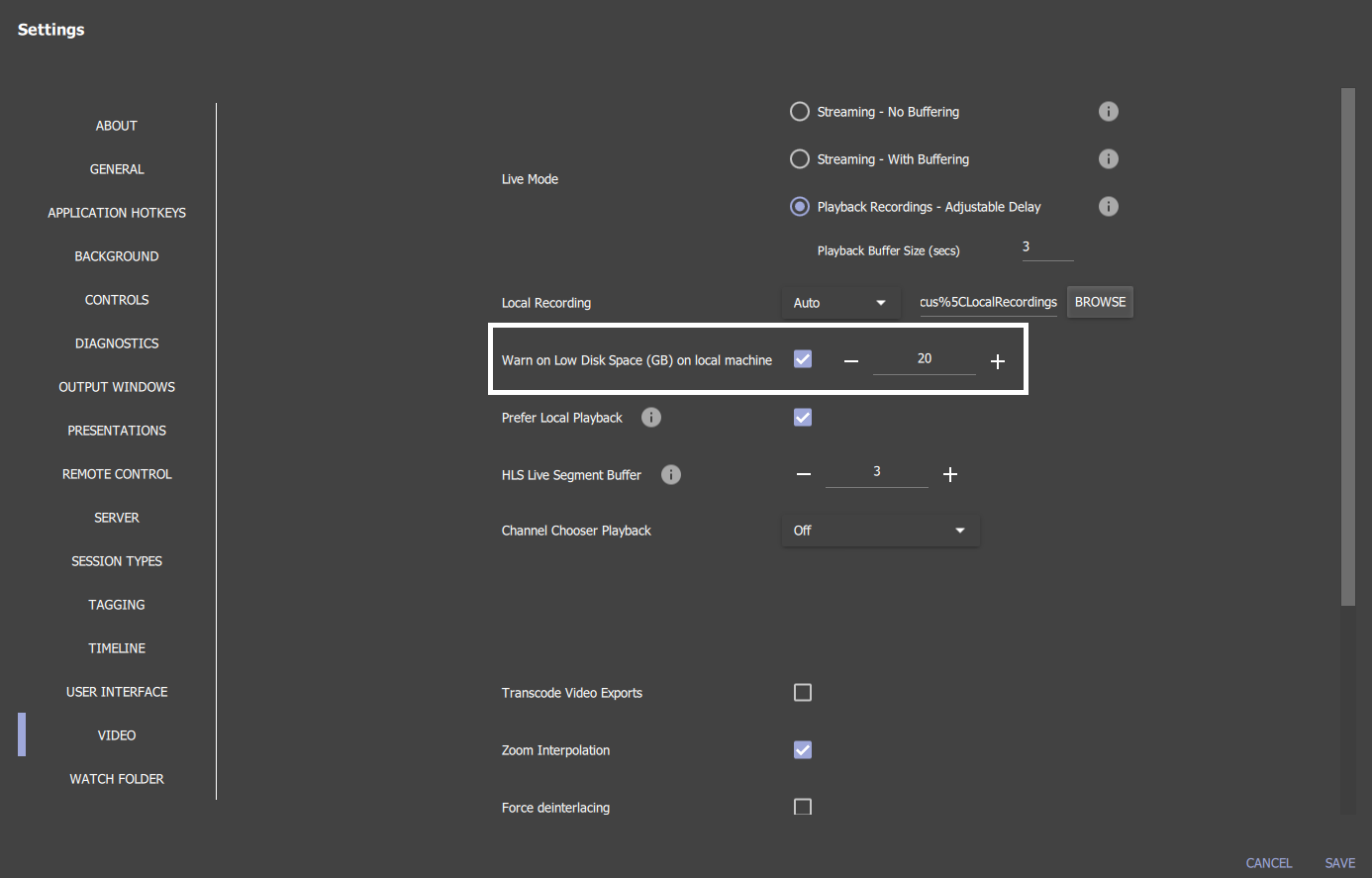The image size is (1372, 878).
Task: Click SAVE to apply settings
Action: point(1340,863)
